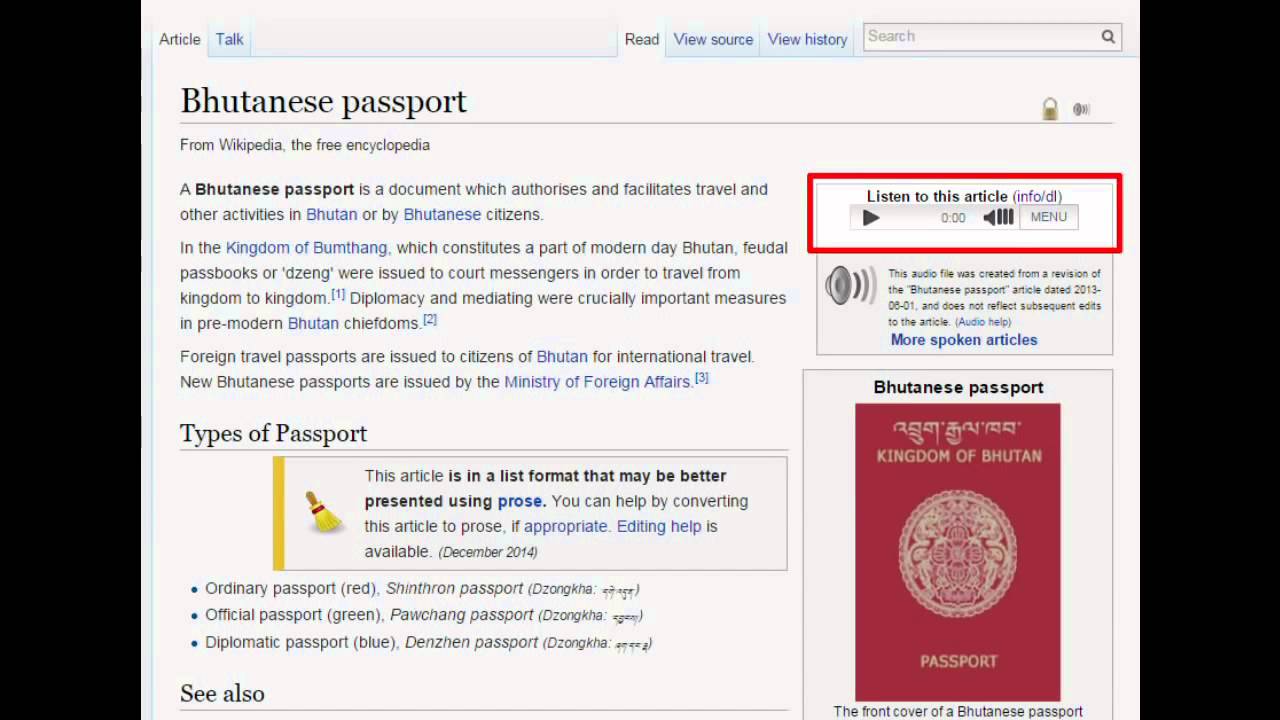1280x720 pixels.
Task: Click the broom cleanup icon
Action: pyautogui.click(x=323, y=512)
